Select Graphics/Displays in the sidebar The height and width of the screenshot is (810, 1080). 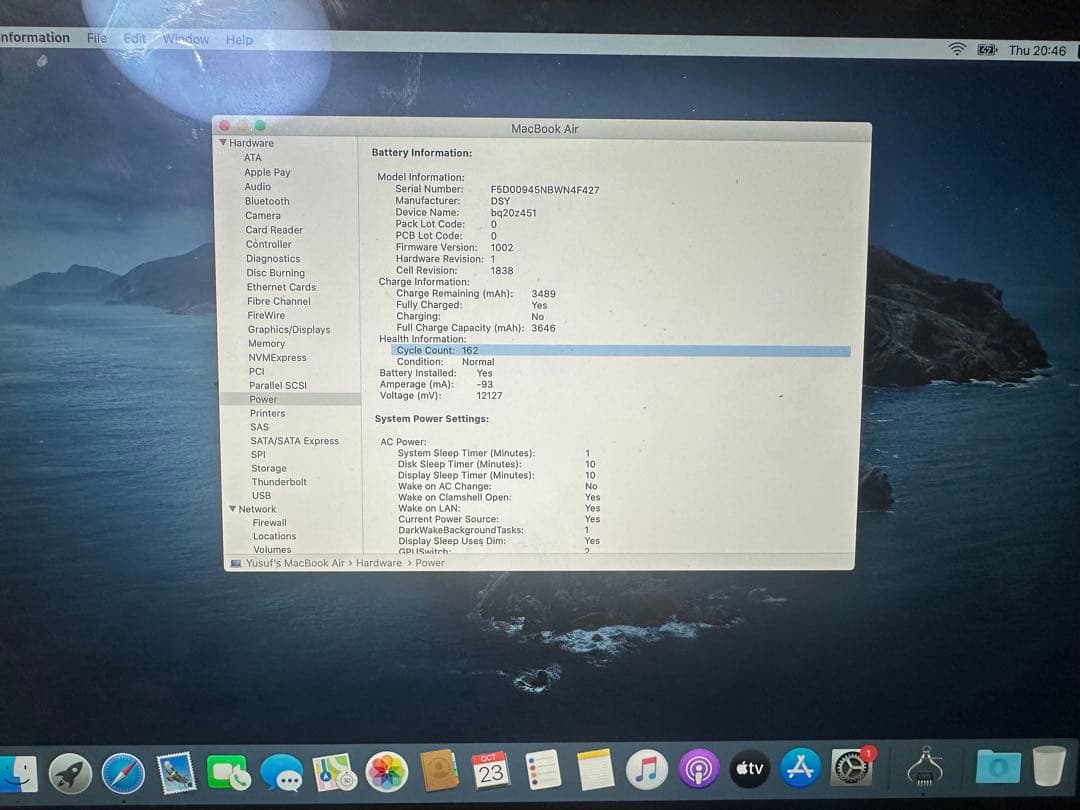pyautogui.click(x=287, y=329)
